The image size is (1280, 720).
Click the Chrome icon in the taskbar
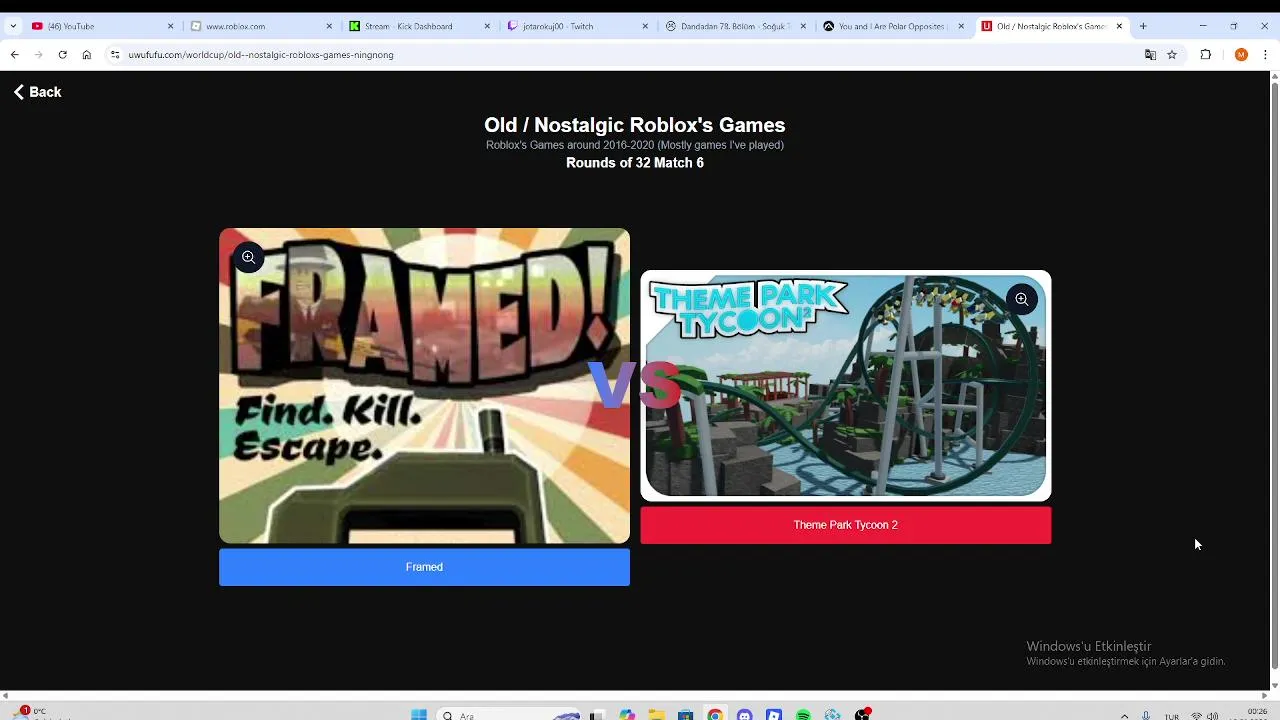point(715,715)
